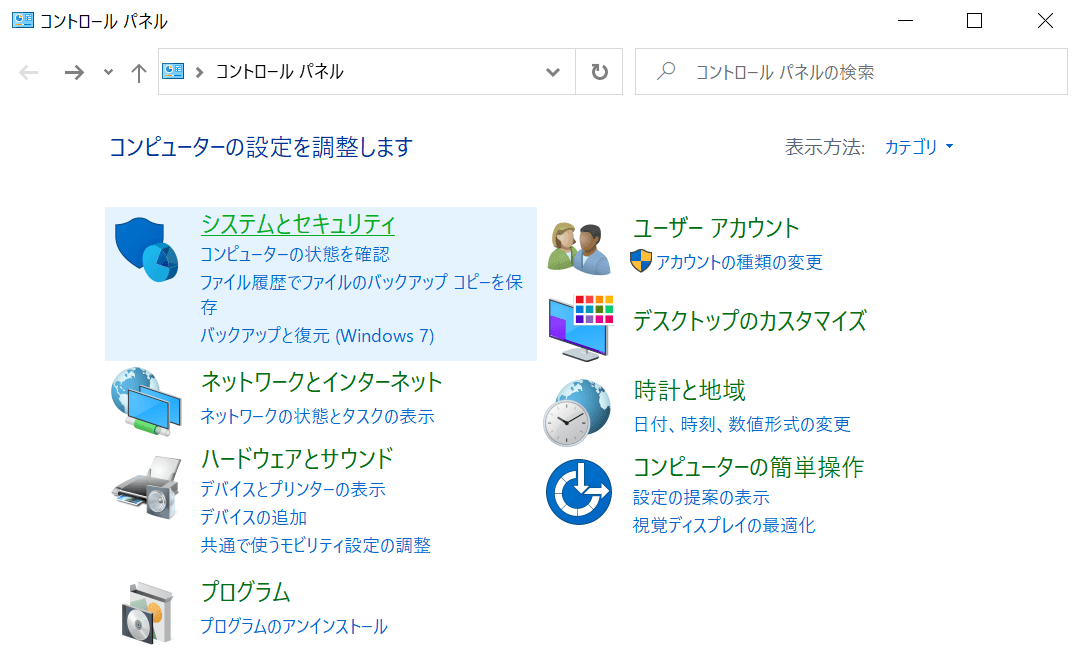Click the コントロール パネルの検索 search field

[x=860, y=72]
